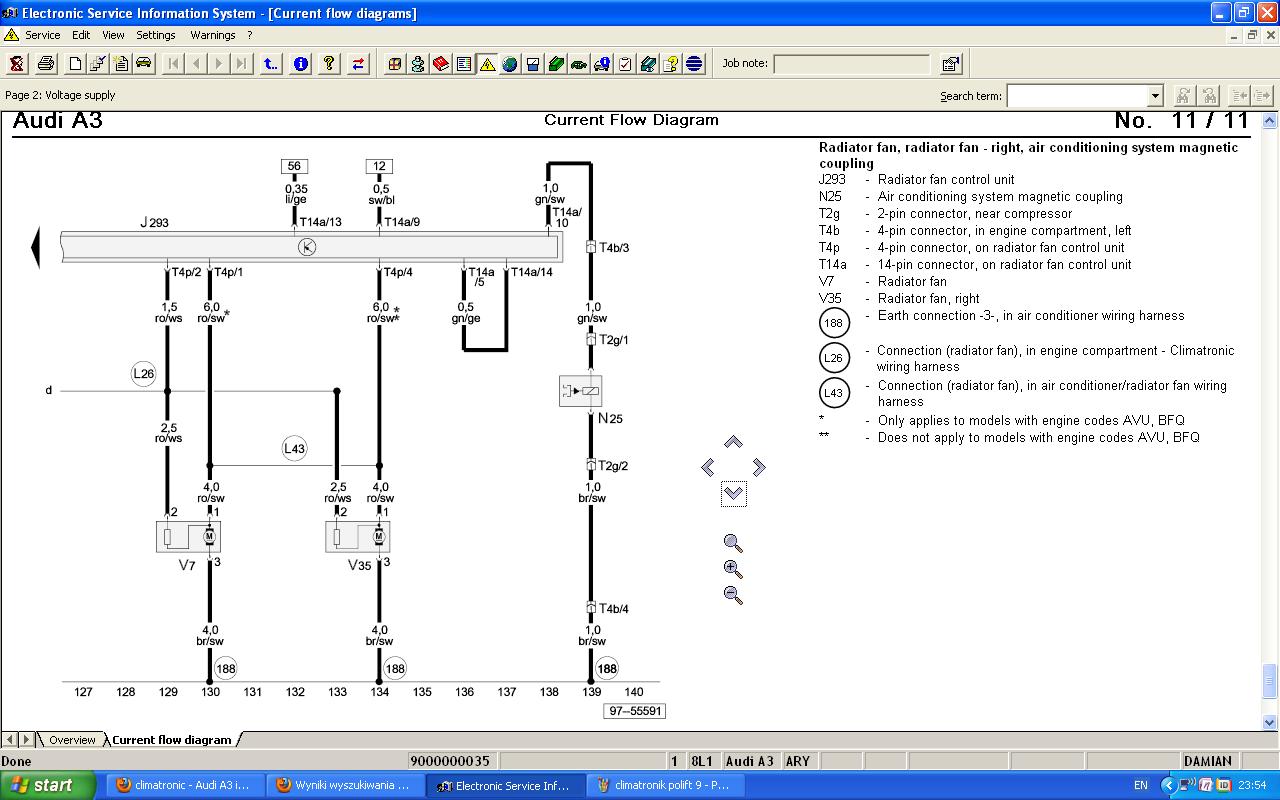Click the globe icon in toolbar

pos(510,64)
